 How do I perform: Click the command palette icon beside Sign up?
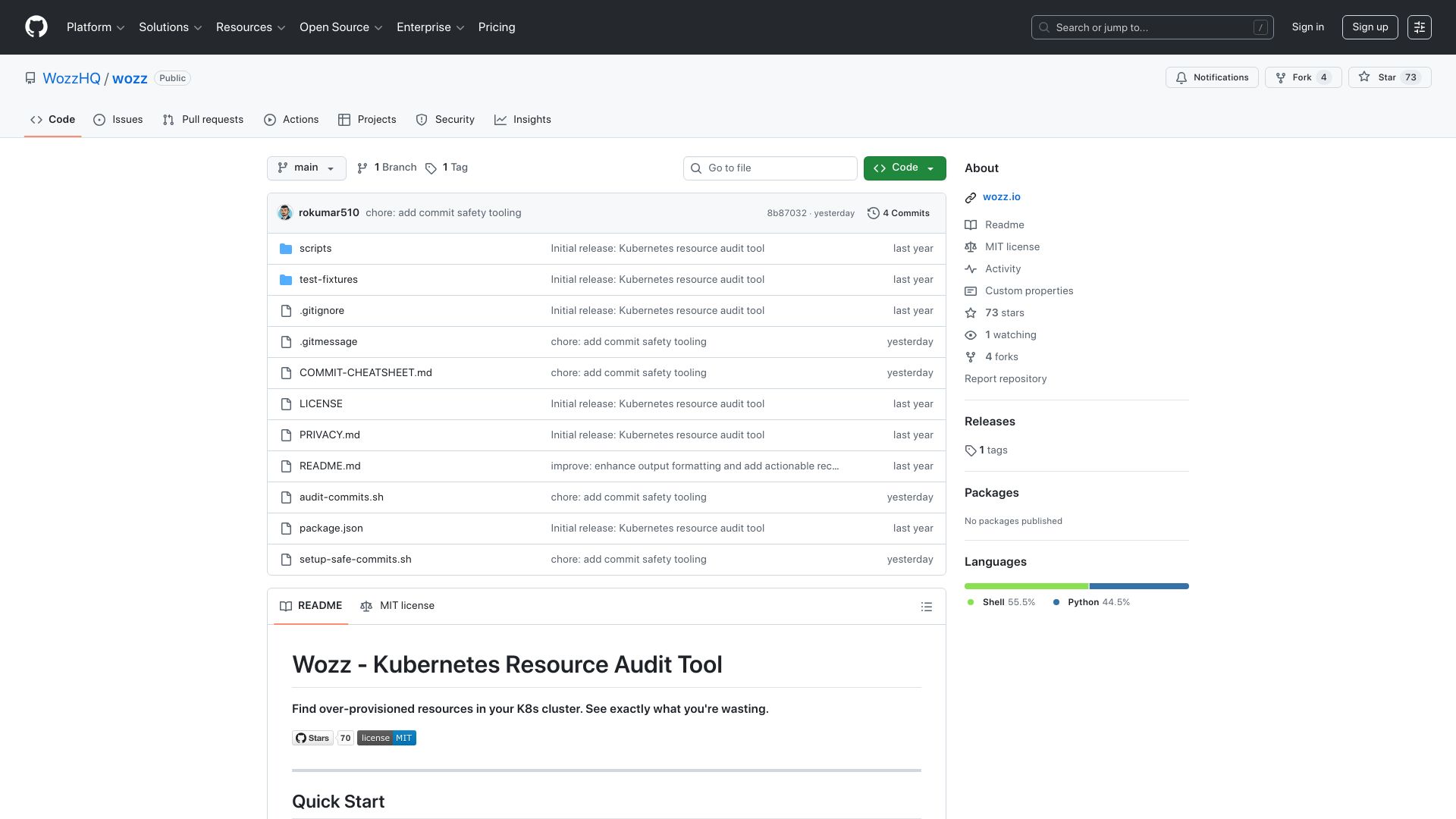click(1420, 27)
